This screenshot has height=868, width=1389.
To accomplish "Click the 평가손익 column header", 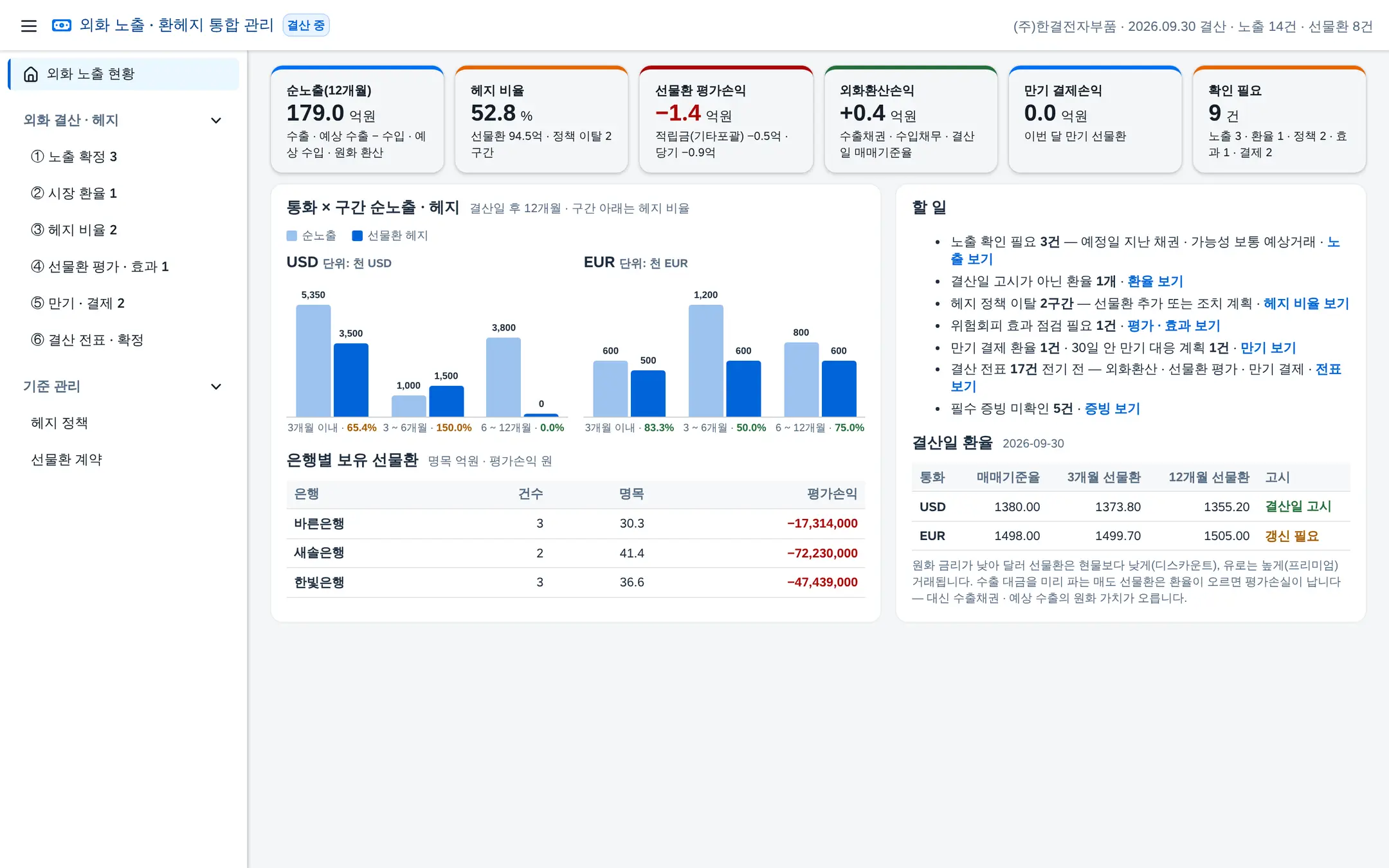I will tap(832, 494).
